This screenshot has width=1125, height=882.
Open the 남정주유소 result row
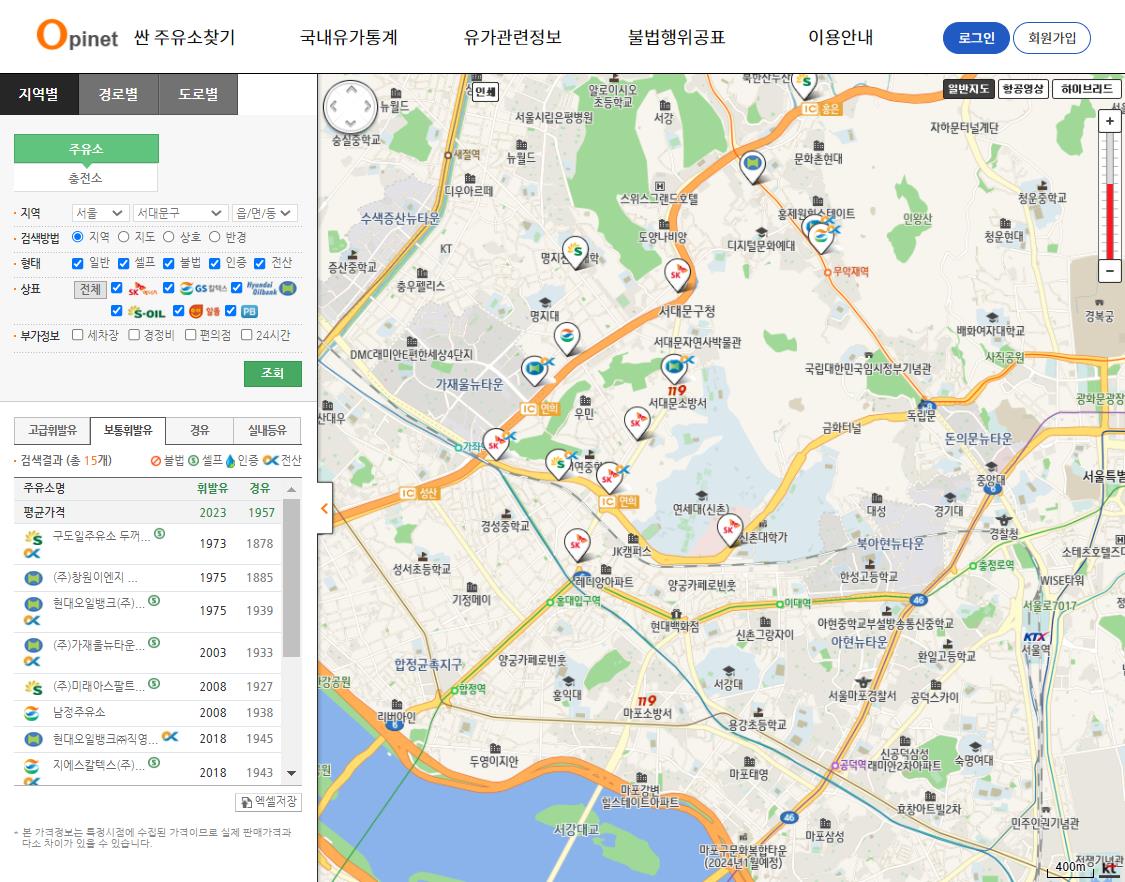click(x=148, y=713)
